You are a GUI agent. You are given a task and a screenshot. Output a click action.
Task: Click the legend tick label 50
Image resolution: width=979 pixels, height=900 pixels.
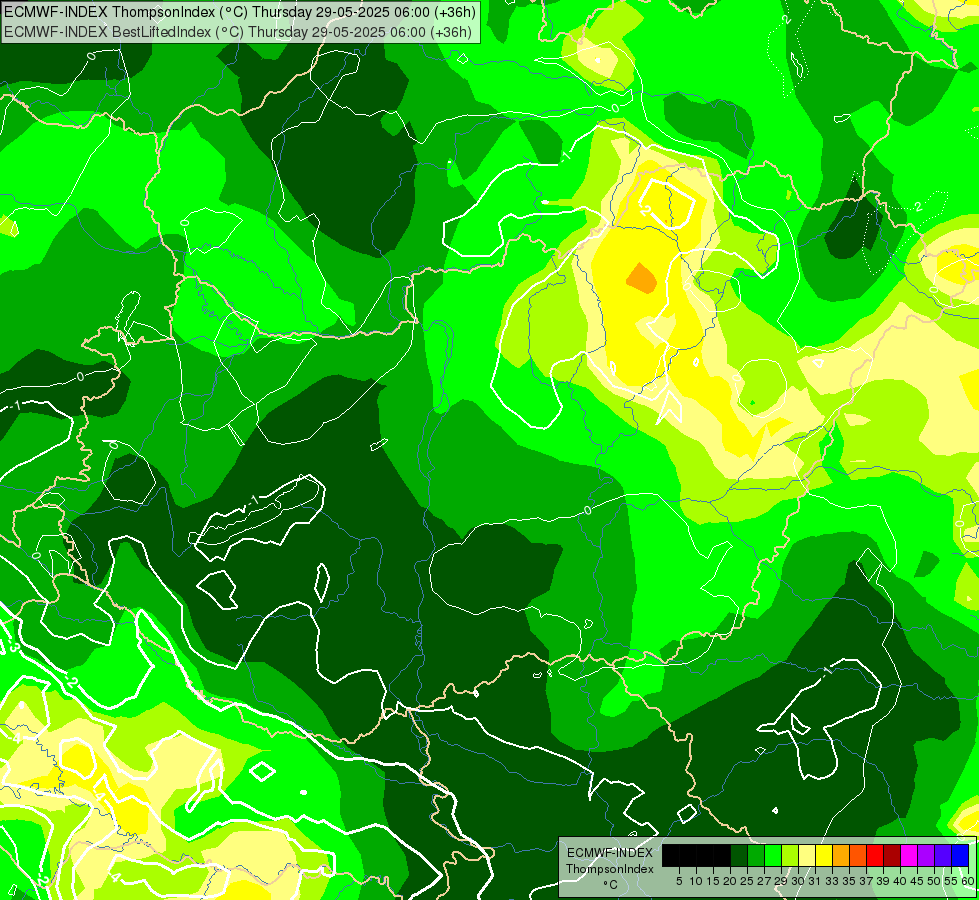[934, 881]
